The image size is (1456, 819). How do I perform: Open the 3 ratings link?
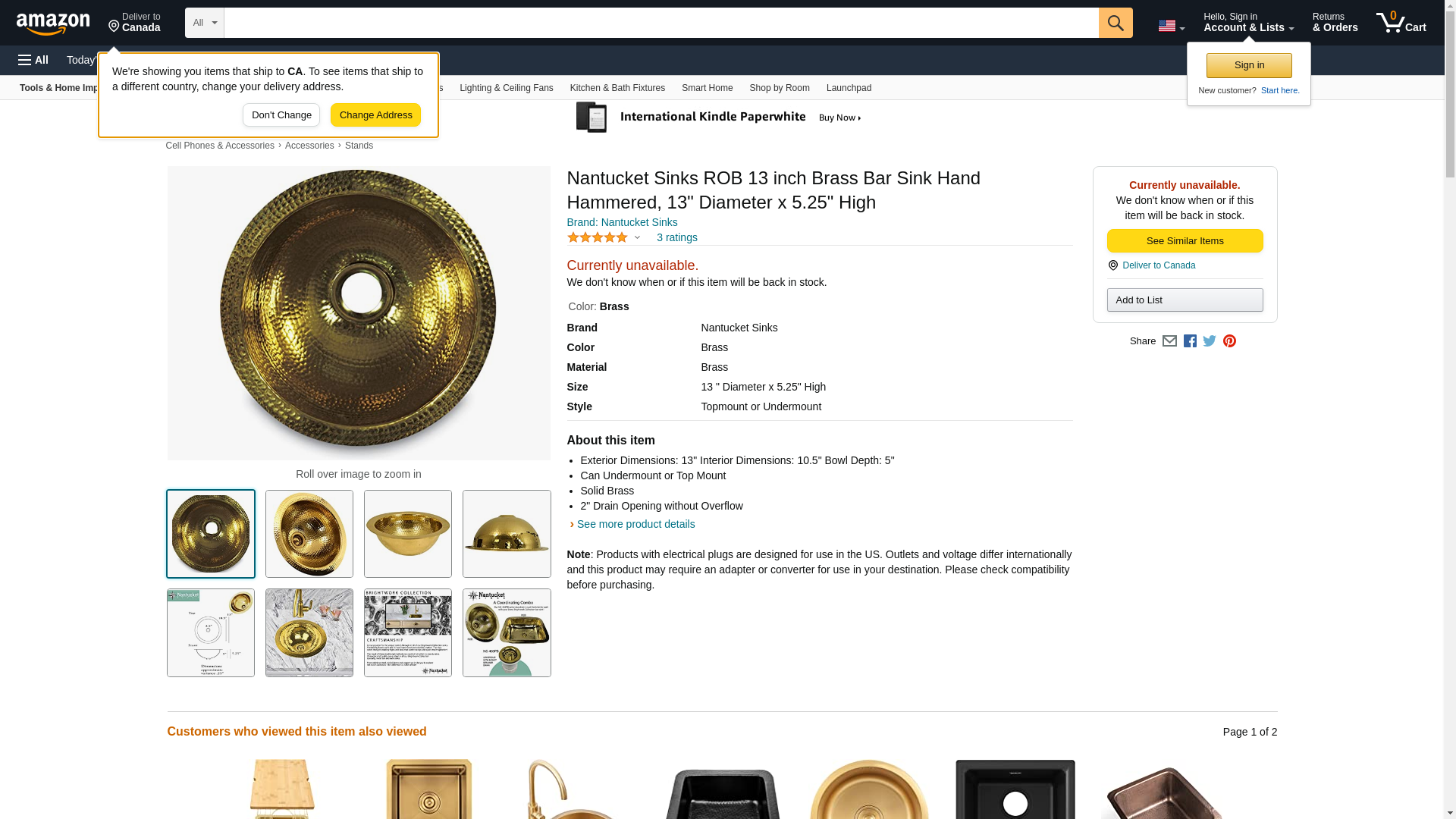click(x=676, y=237)
